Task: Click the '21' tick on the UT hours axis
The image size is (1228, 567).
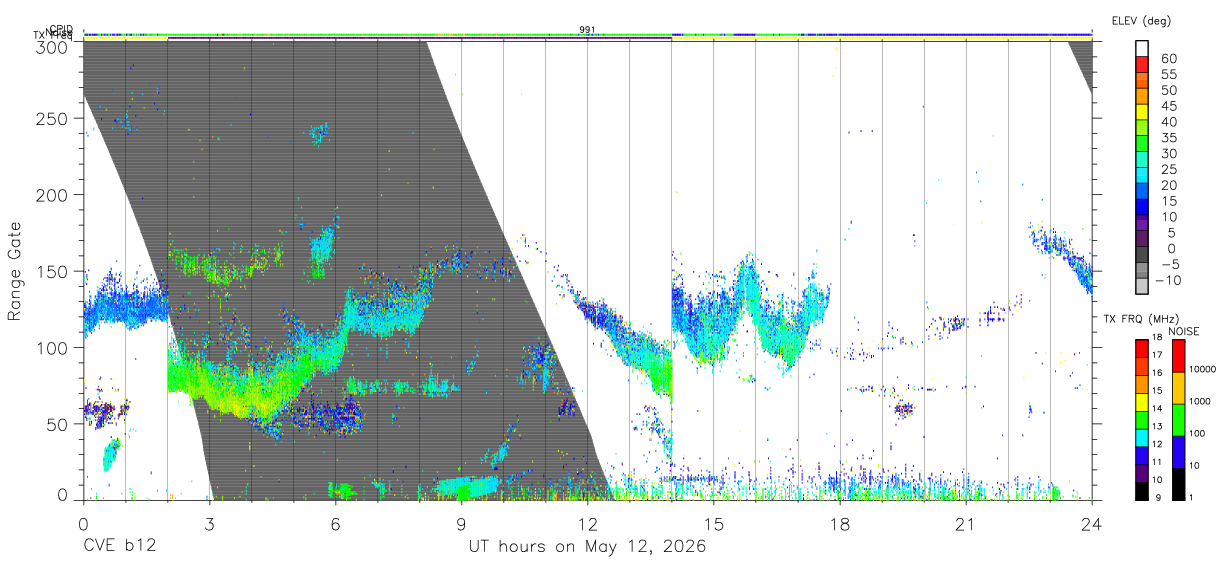Action: 965,523
